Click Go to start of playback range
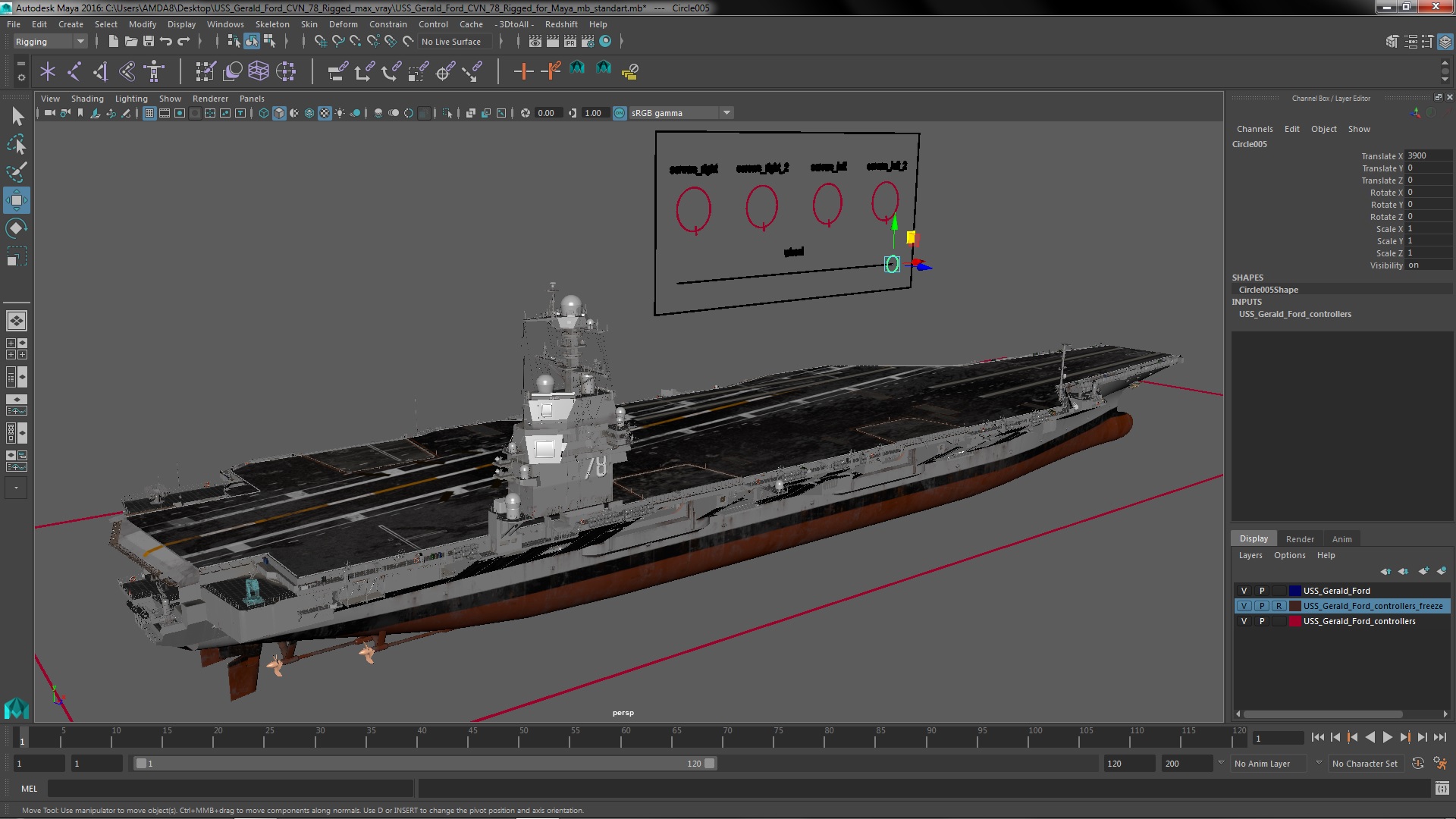The image size is (1456, 819). pyautogui.click(x=1317, y=737)
